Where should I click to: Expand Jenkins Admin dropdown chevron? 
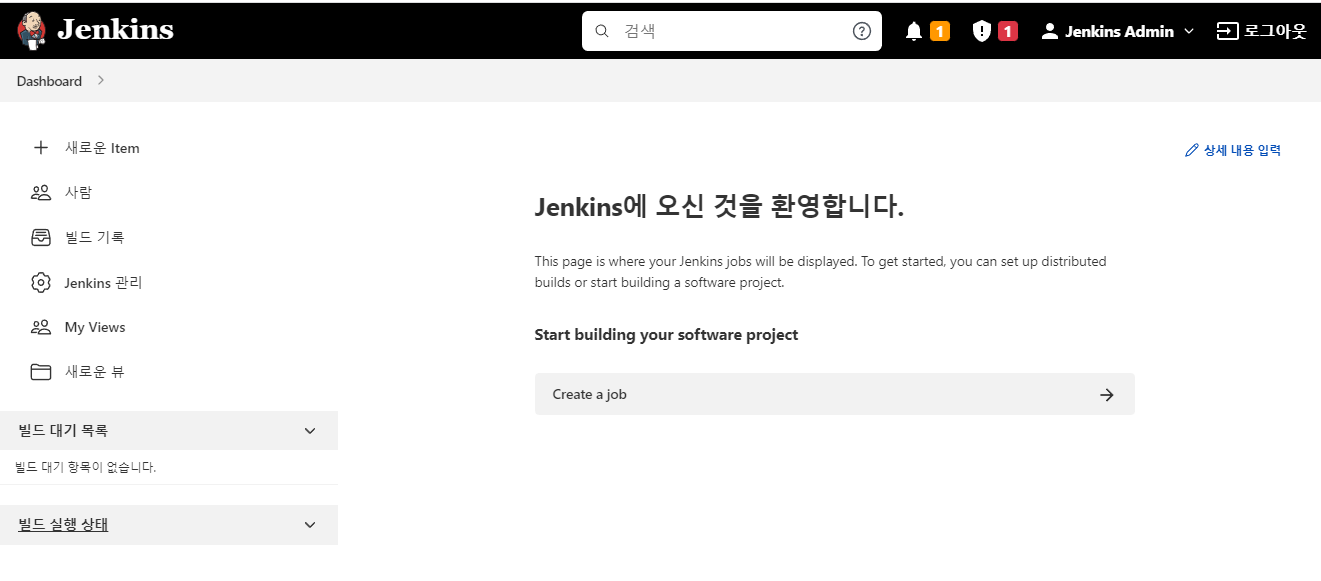click(1189, 31)
